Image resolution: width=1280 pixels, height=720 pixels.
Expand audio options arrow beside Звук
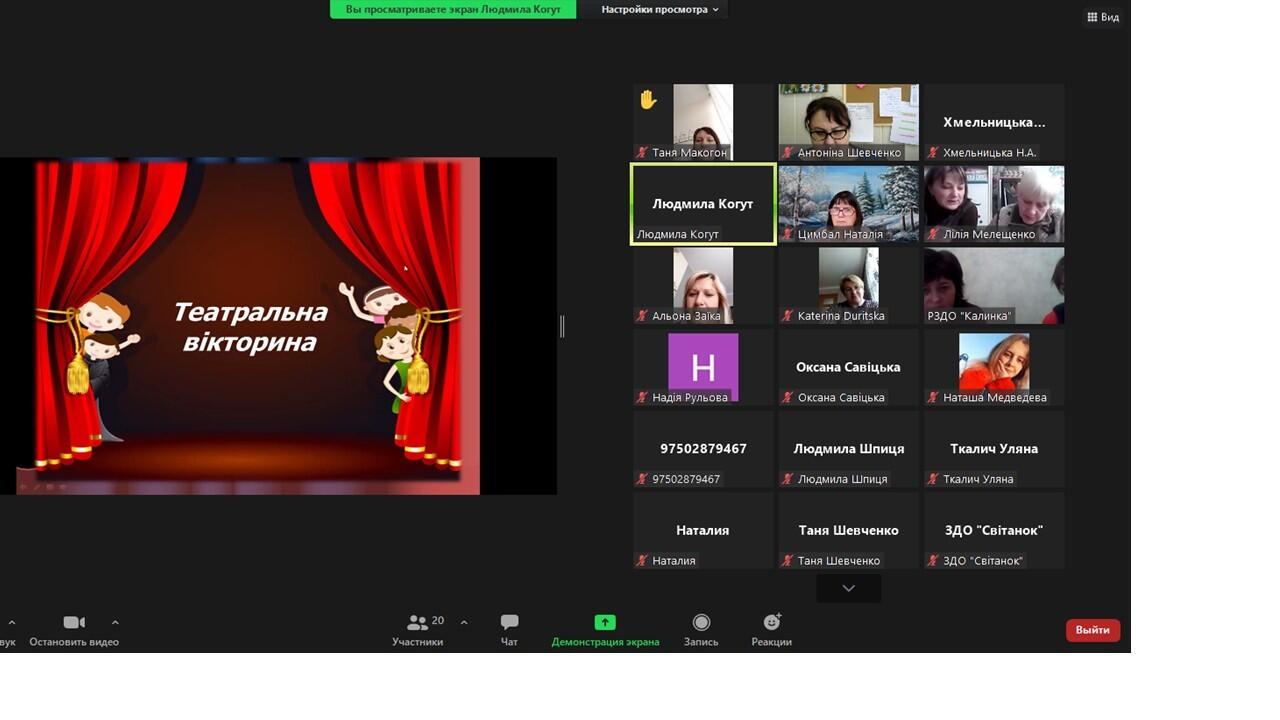12,622
